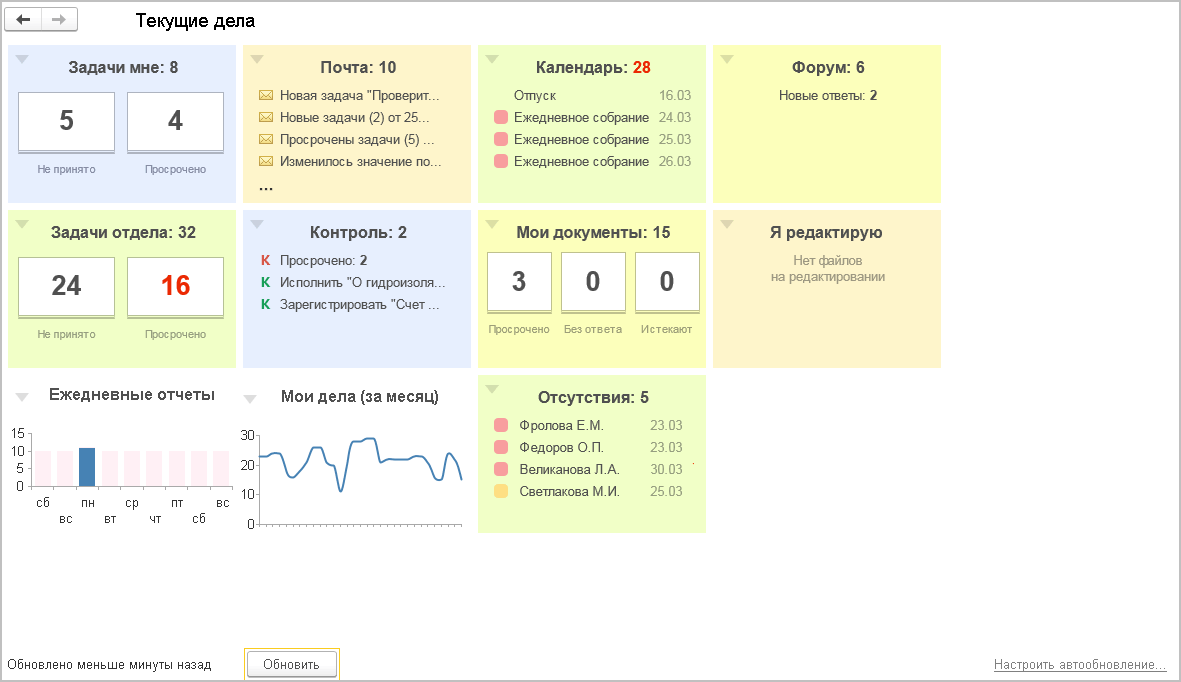Open Исполнить "О гидроизоля... control item
The height and width of the screenshot is (682, 1181).
(x=362, y=283)
